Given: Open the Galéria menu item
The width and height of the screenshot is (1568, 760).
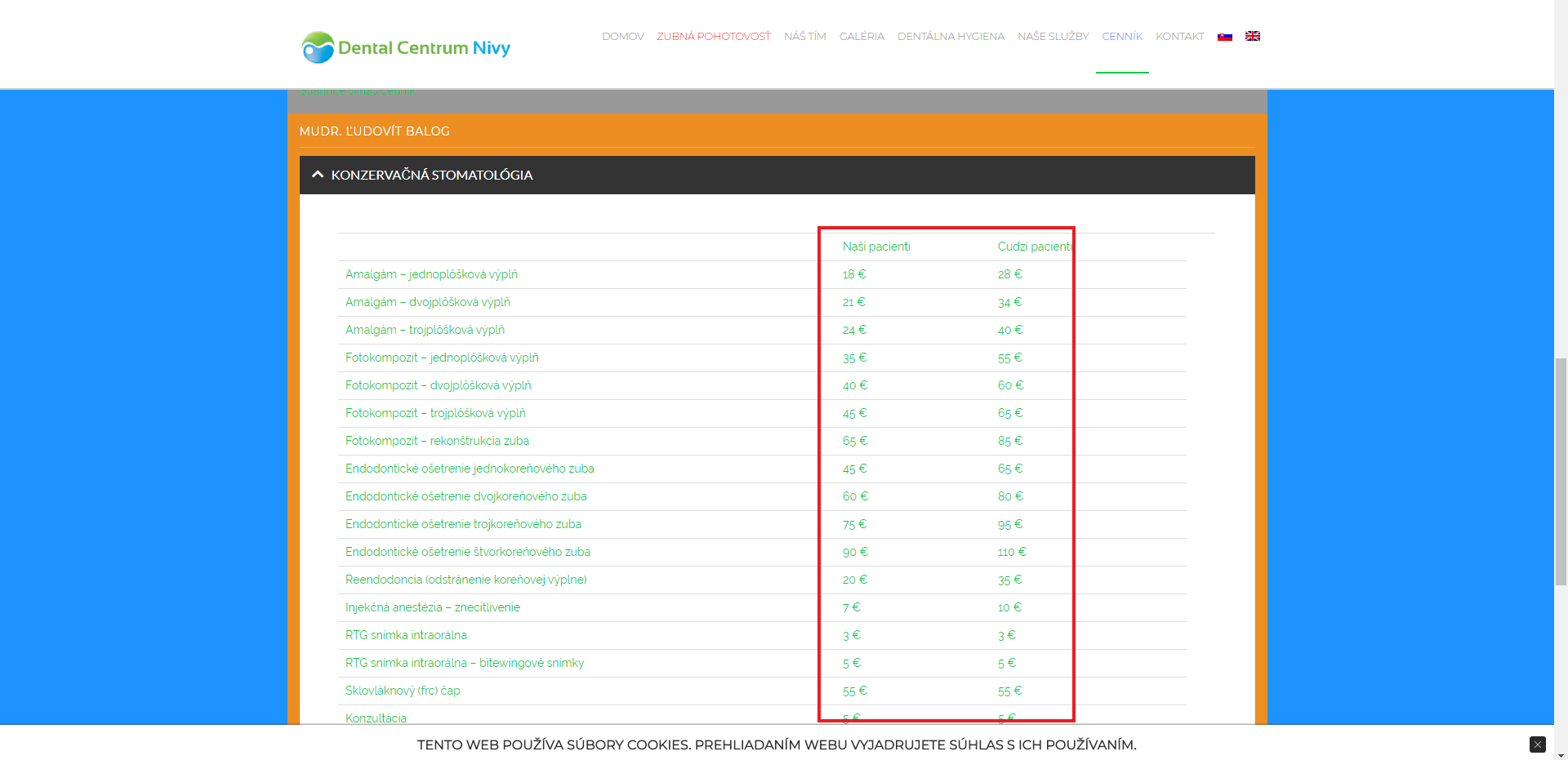Looking at the screenshot, I should pos(862,37).
